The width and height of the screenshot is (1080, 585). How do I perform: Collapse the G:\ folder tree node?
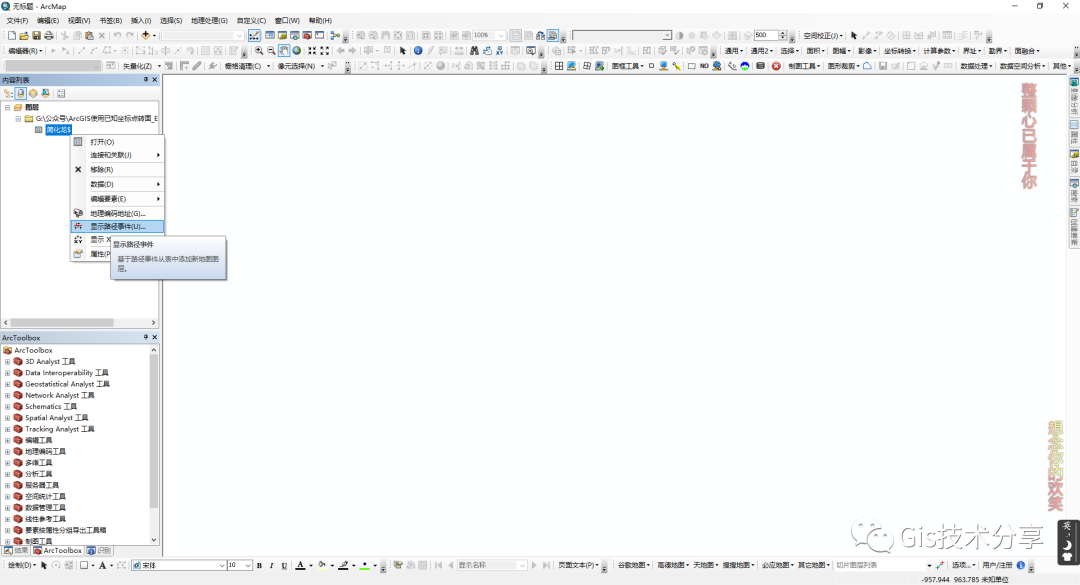(18, 118)
